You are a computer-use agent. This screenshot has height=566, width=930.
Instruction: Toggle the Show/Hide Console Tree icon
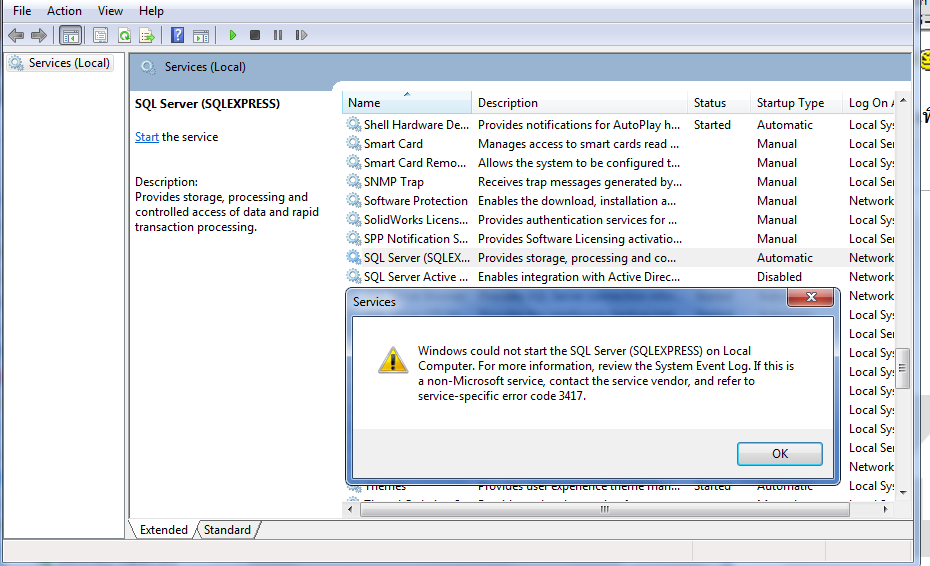(71, 36)
